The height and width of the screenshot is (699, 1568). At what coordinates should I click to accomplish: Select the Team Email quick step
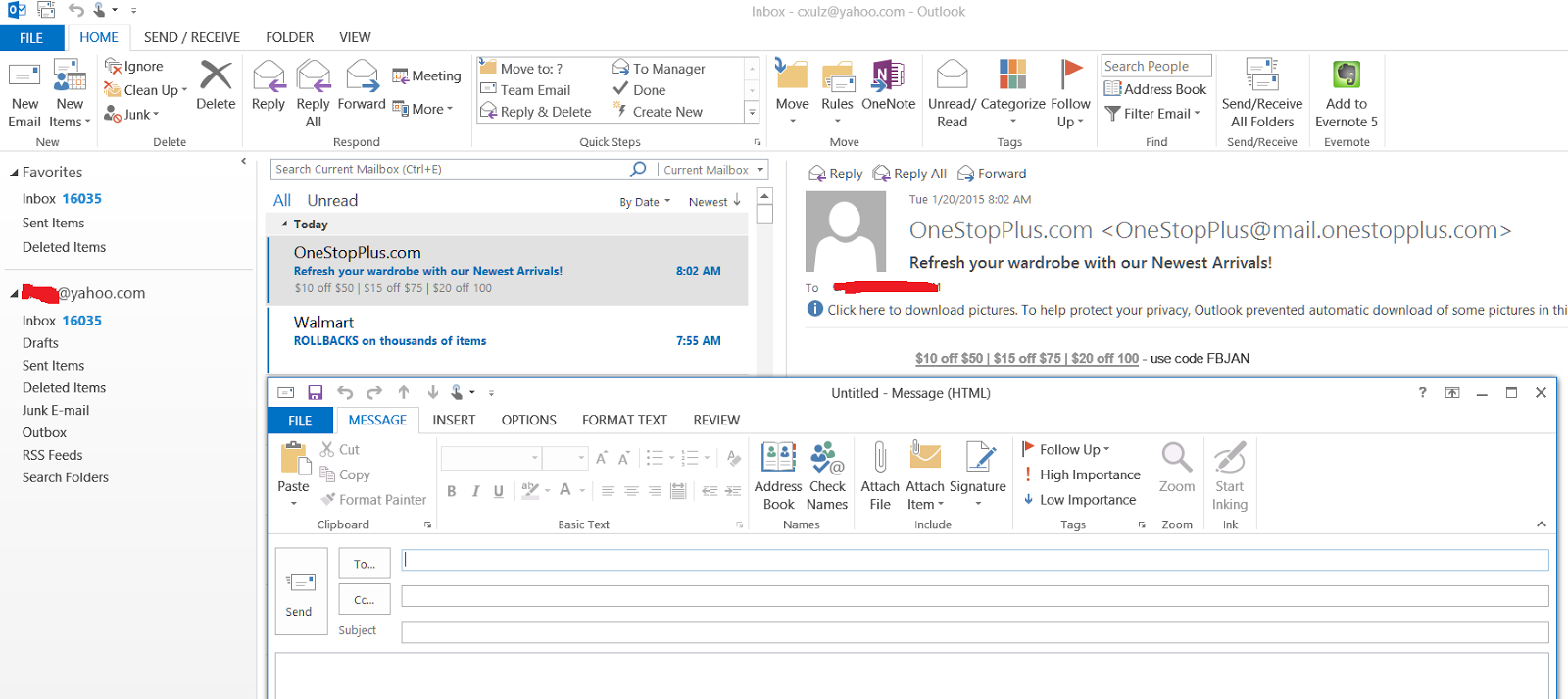[x=525, y=90]
